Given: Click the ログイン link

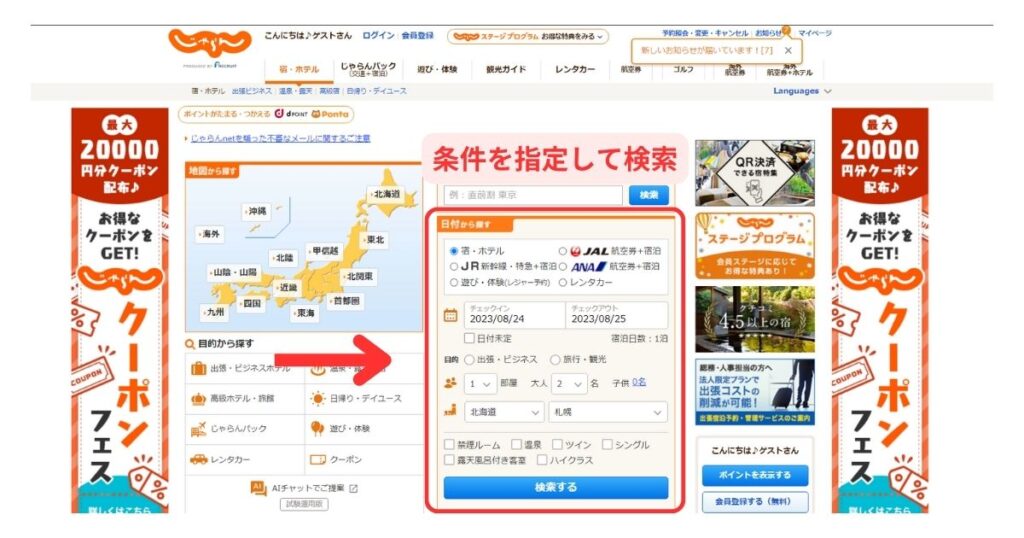Looking at the screenshot, I should click(379, 35).
